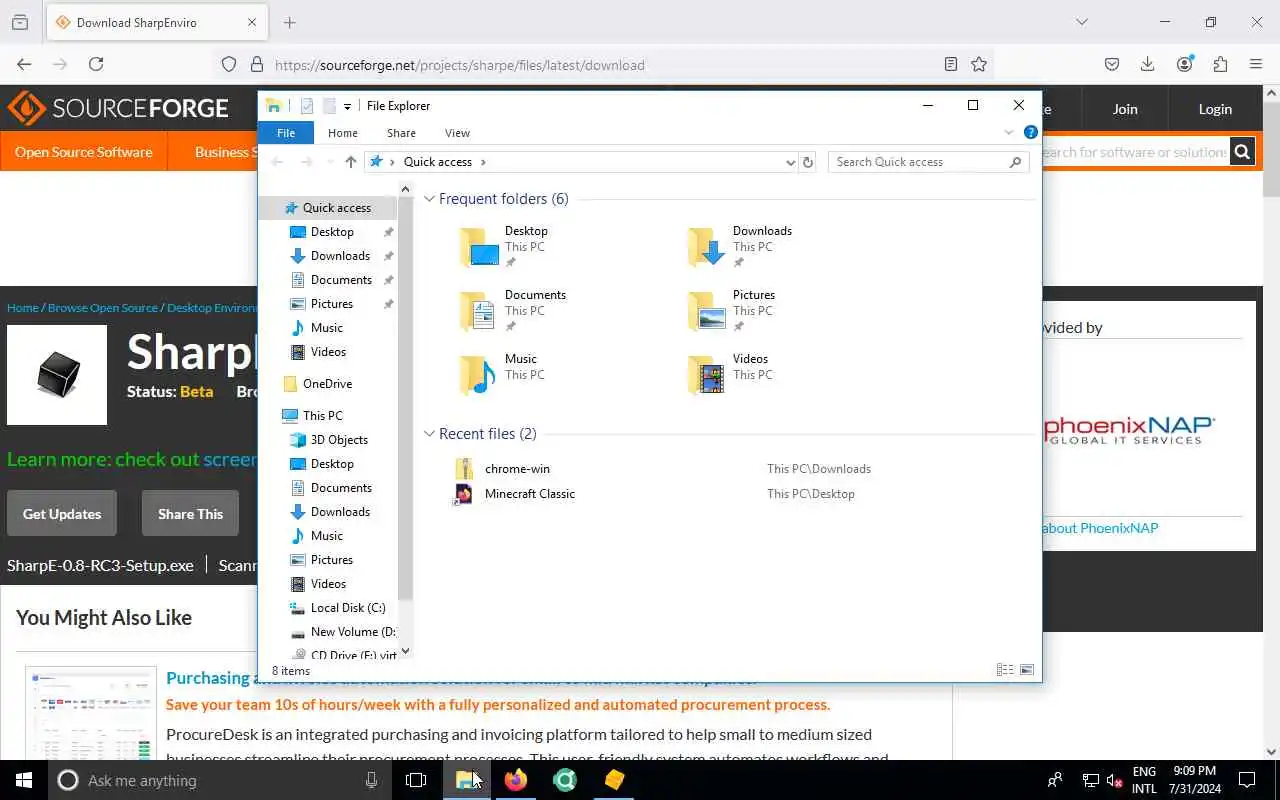Click Firefox taskbar icon
This screenshot has width=1280, height=800.
516,780
